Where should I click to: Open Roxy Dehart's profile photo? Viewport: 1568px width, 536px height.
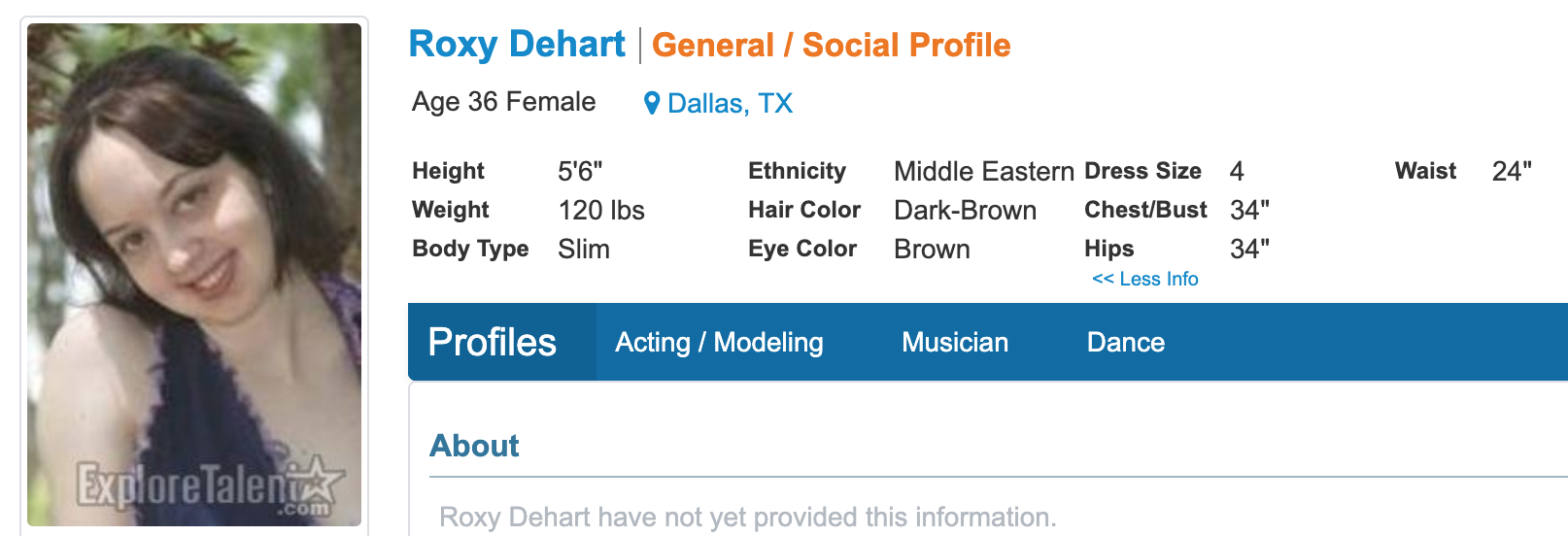(x=194, y=275)
